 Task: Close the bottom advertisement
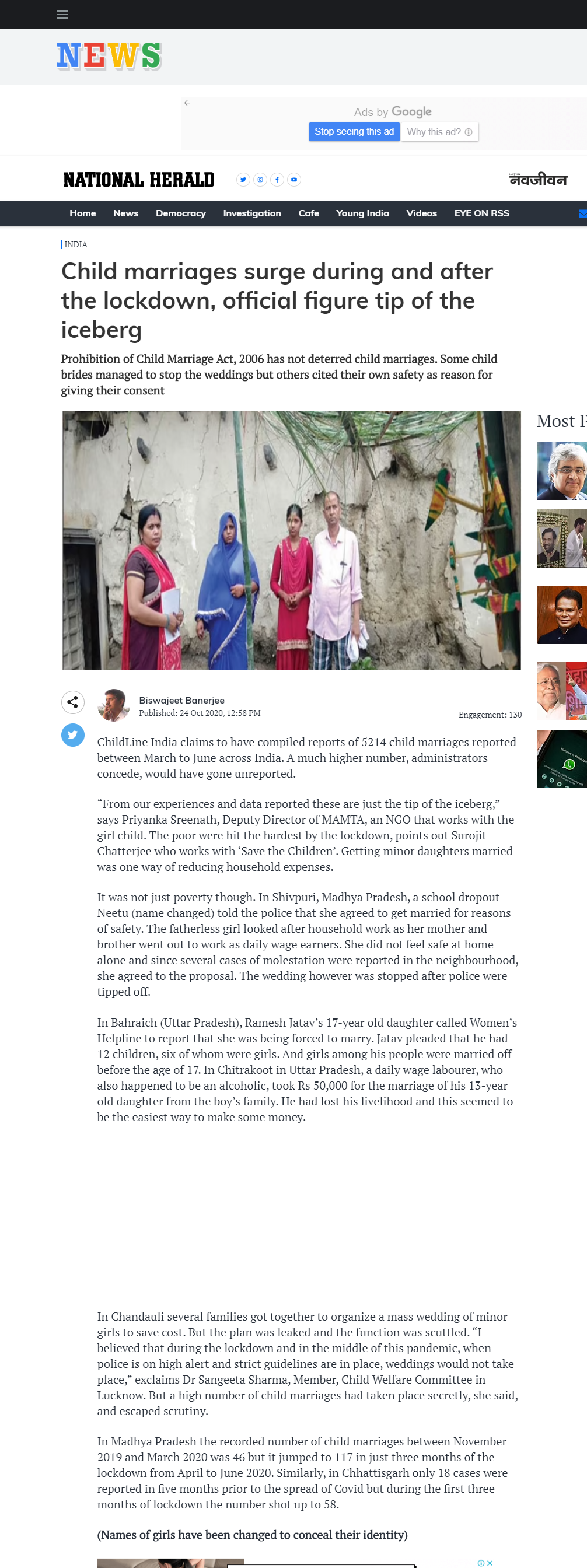click(x=490, y=1563)
